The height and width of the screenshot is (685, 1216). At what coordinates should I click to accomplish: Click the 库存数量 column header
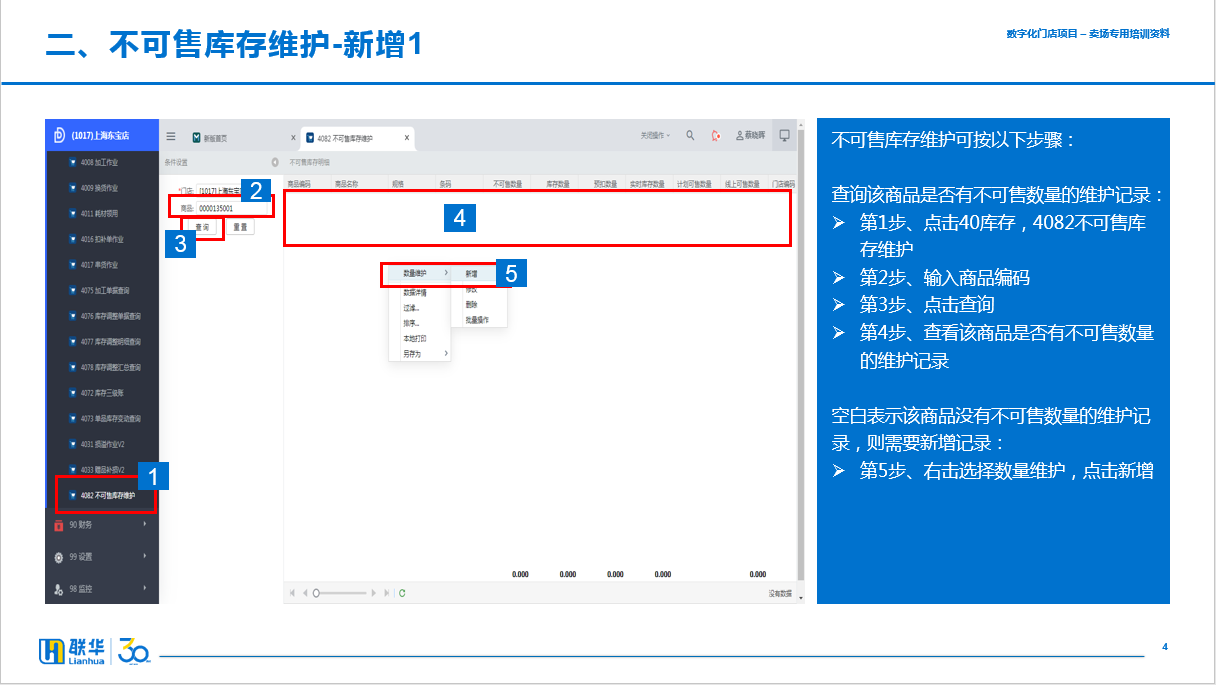tap(557, 184)
